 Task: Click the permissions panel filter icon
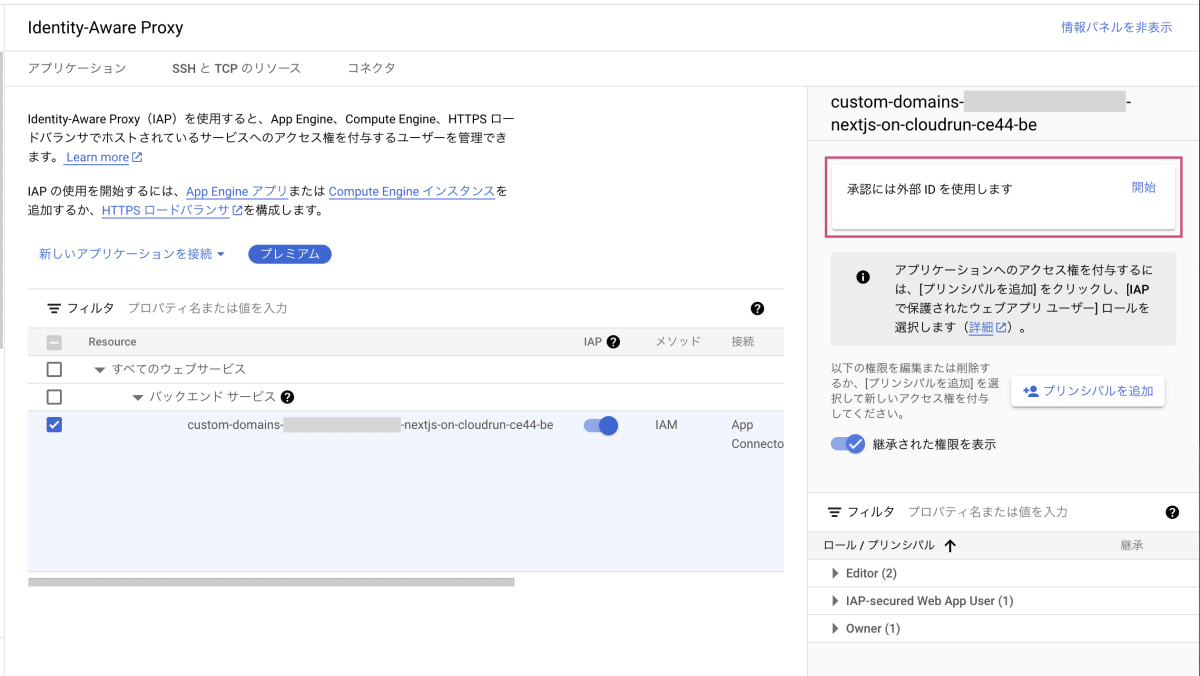(x=835, y=512)
